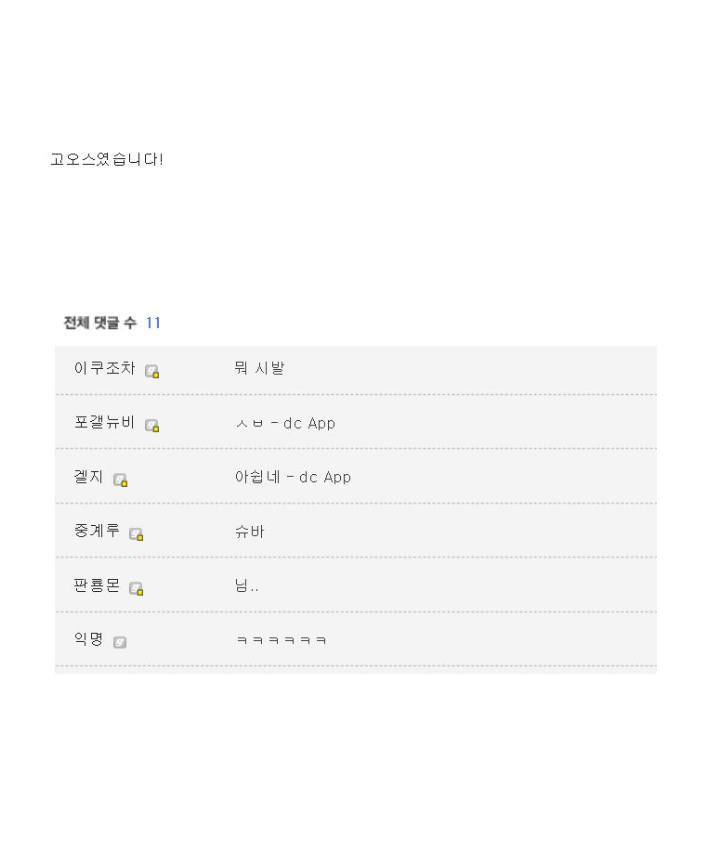Click the post text 고오스였습니다!
This screenshot has width=709, height=857.
point(106,159)
